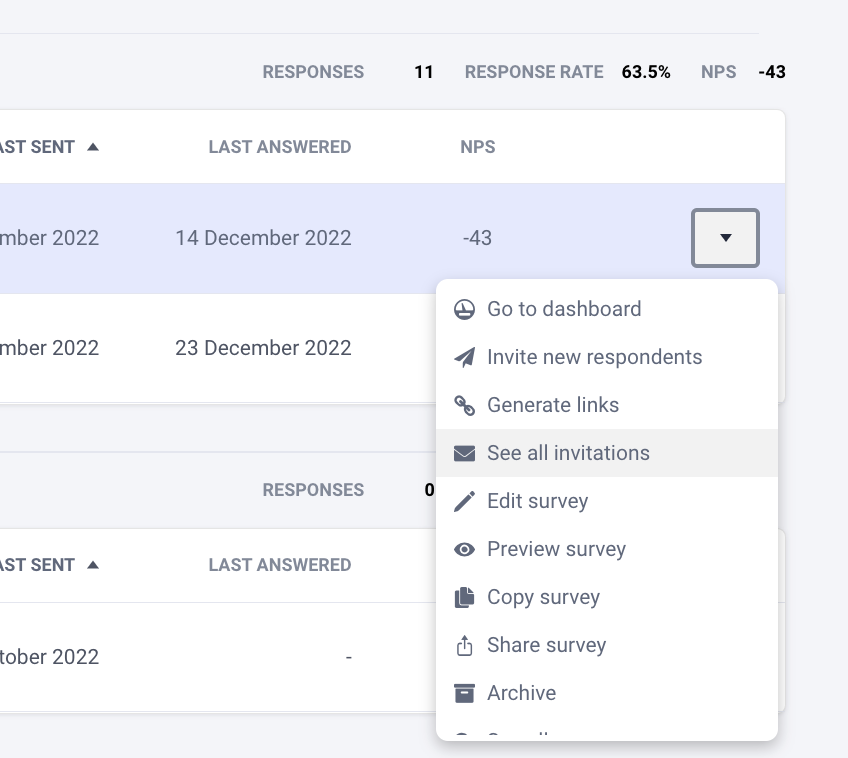Sort upper table by Last Sent arrow
The height and width of the screenshot is (758, 848).
93,147
